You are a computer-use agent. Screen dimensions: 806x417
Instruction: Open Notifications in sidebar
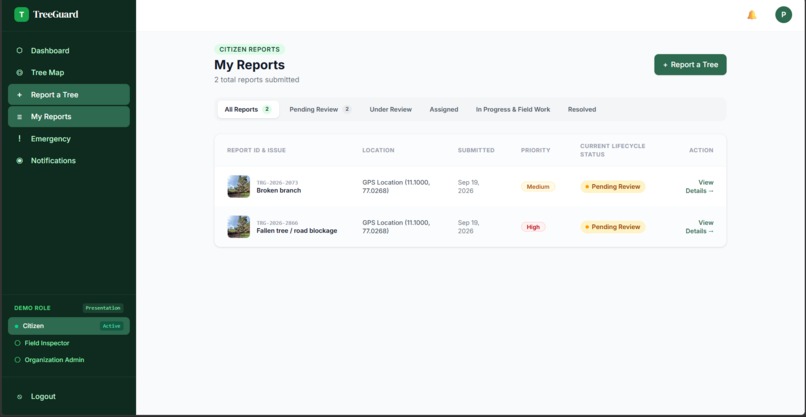pos(69,160)
